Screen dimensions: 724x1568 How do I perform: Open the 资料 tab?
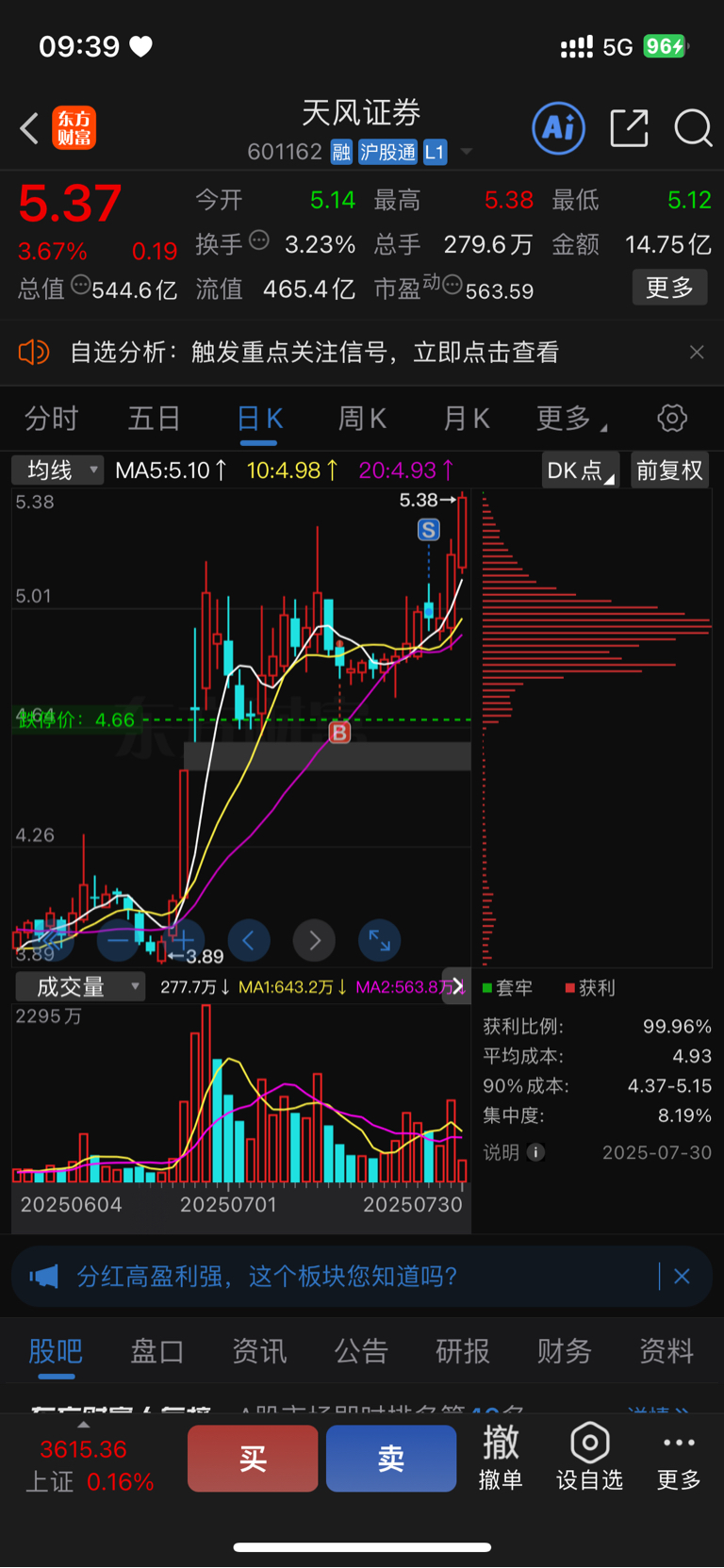pos(666,1351)
